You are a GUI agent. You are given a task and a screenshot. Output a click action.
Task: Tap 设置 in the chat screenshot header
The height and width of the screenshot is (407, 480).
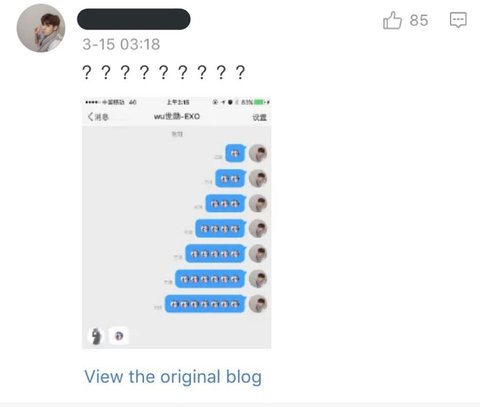pyautogui.click(x=259, y=117)
